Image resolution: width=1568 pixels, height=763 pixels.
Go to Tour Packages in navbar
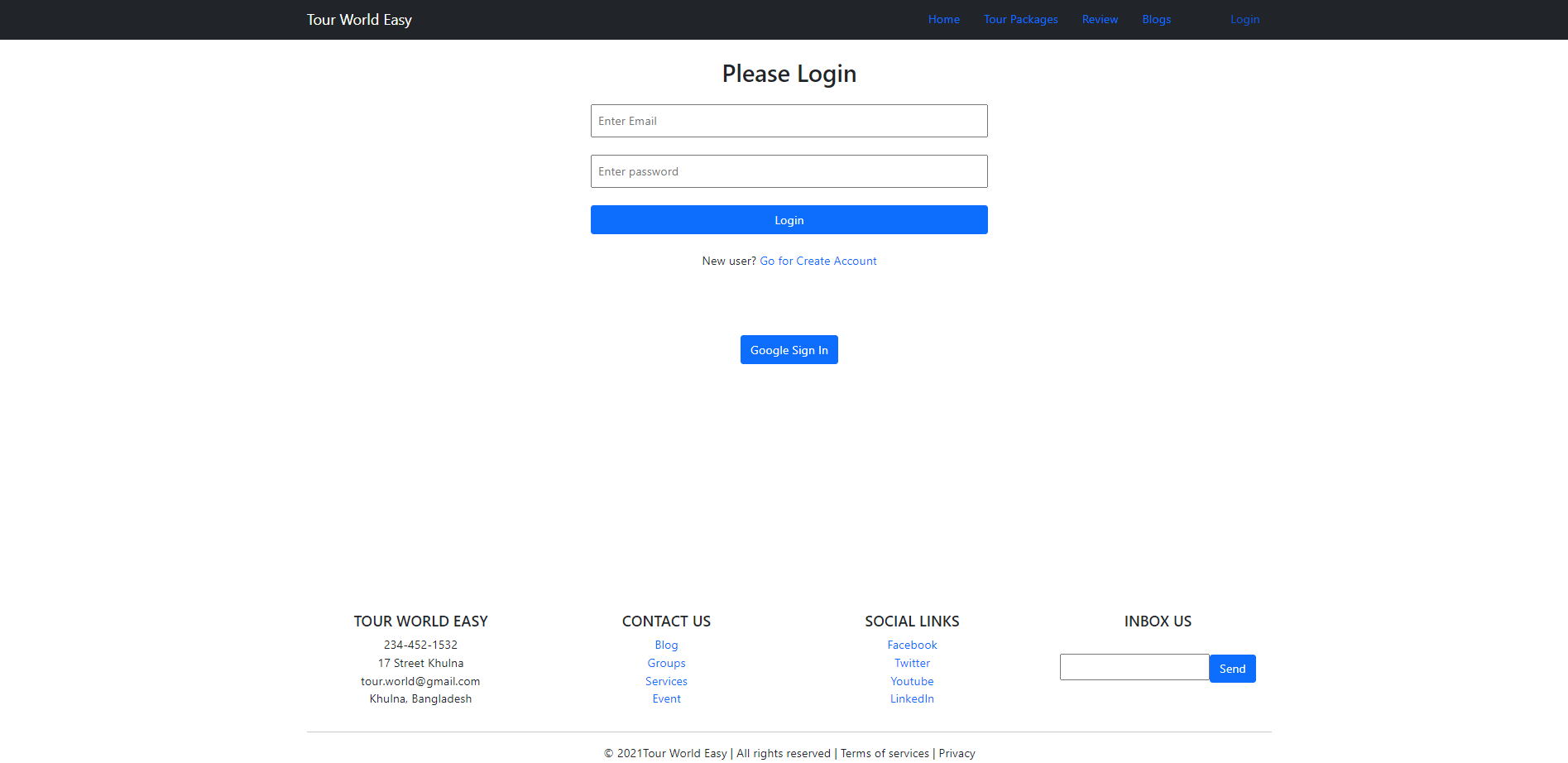[x=1020, y=19]
